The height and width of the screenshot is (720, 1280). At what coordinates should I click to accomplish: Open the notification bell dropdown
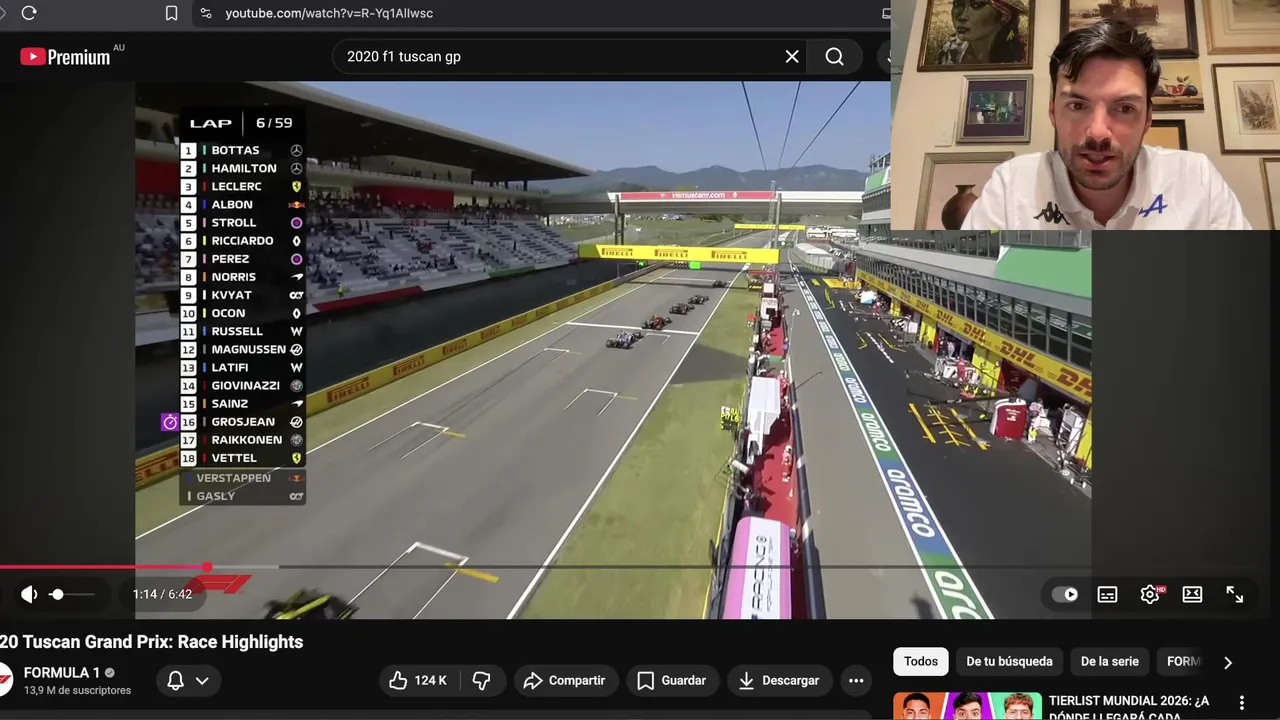click(188, 680)
